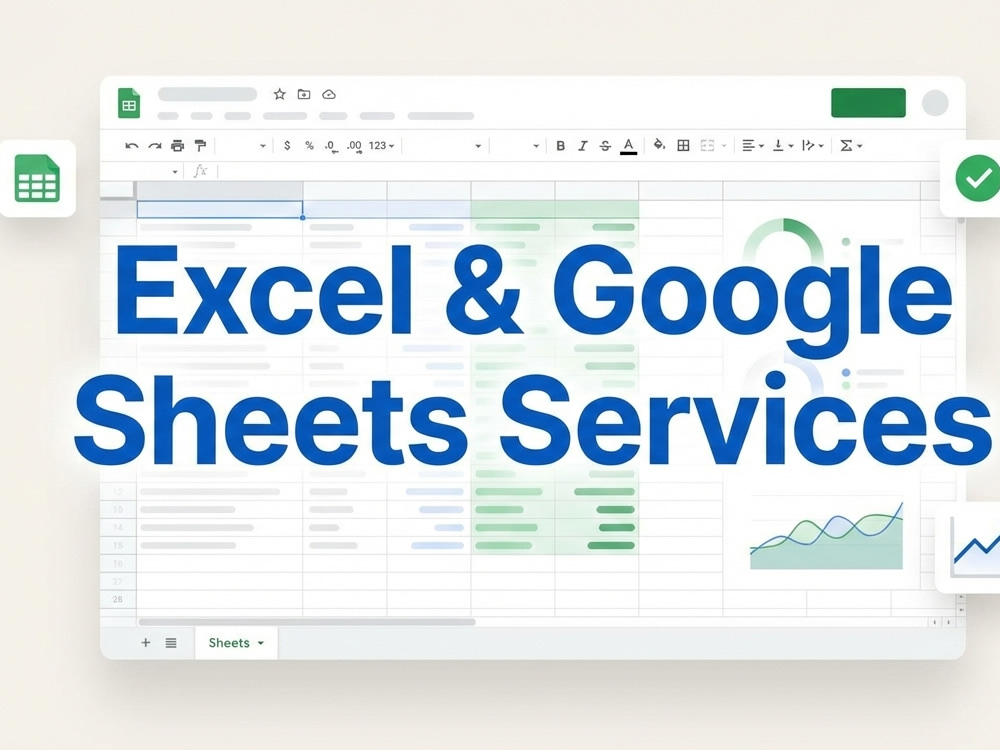
Task: Click the green checkmark badge
Action: tap(976, 178)
